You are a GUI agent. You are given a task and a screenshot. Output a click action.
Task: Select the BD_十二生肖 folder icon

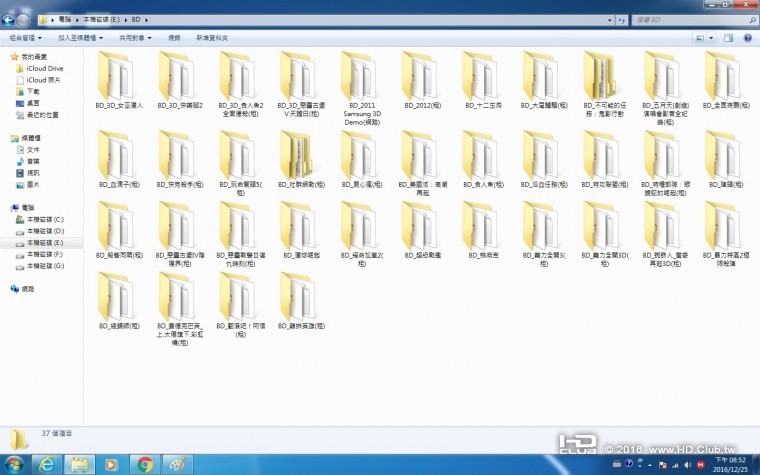coord(481,76)
